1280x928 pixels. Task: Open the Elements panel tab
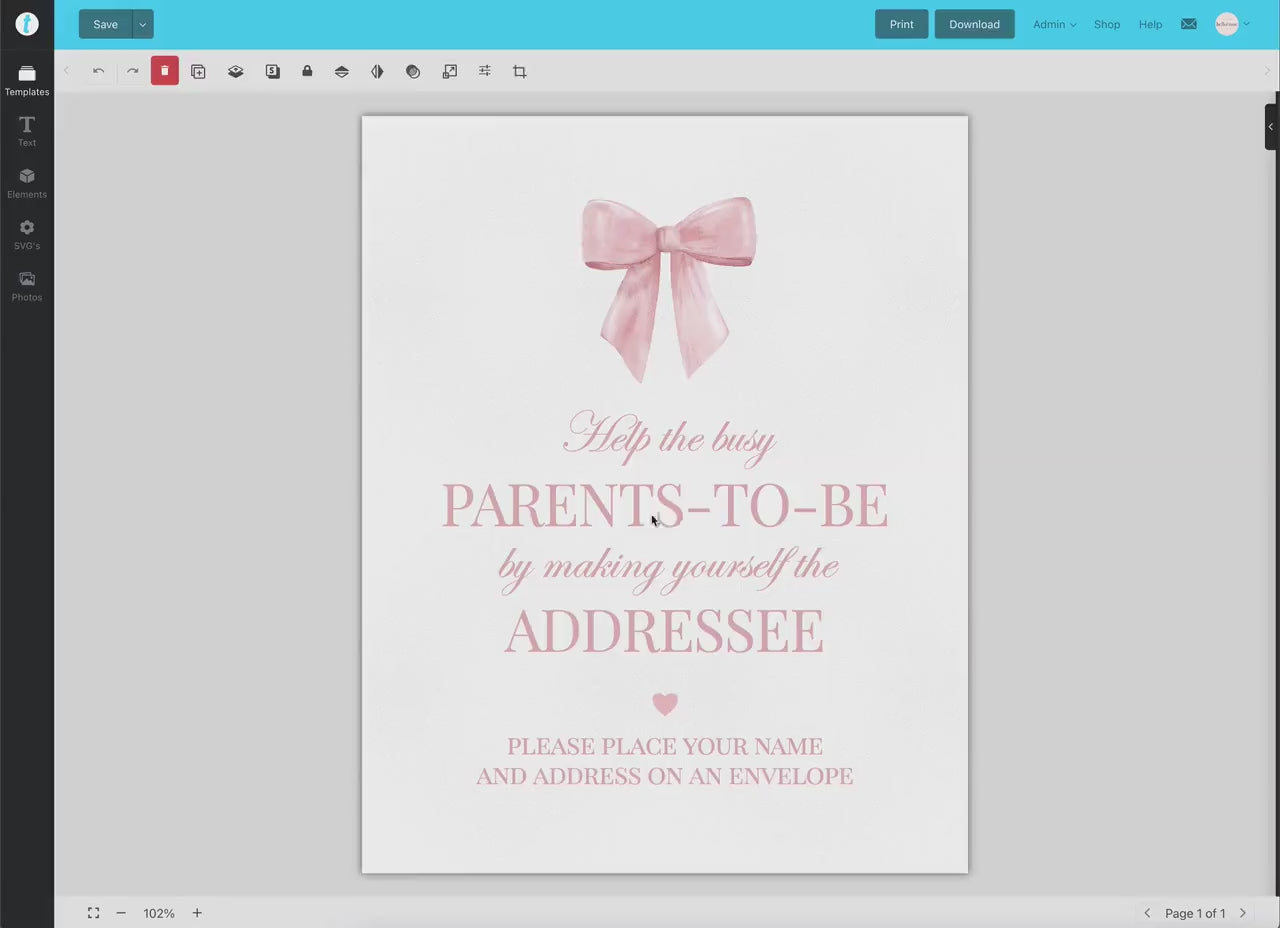(27, 183)
